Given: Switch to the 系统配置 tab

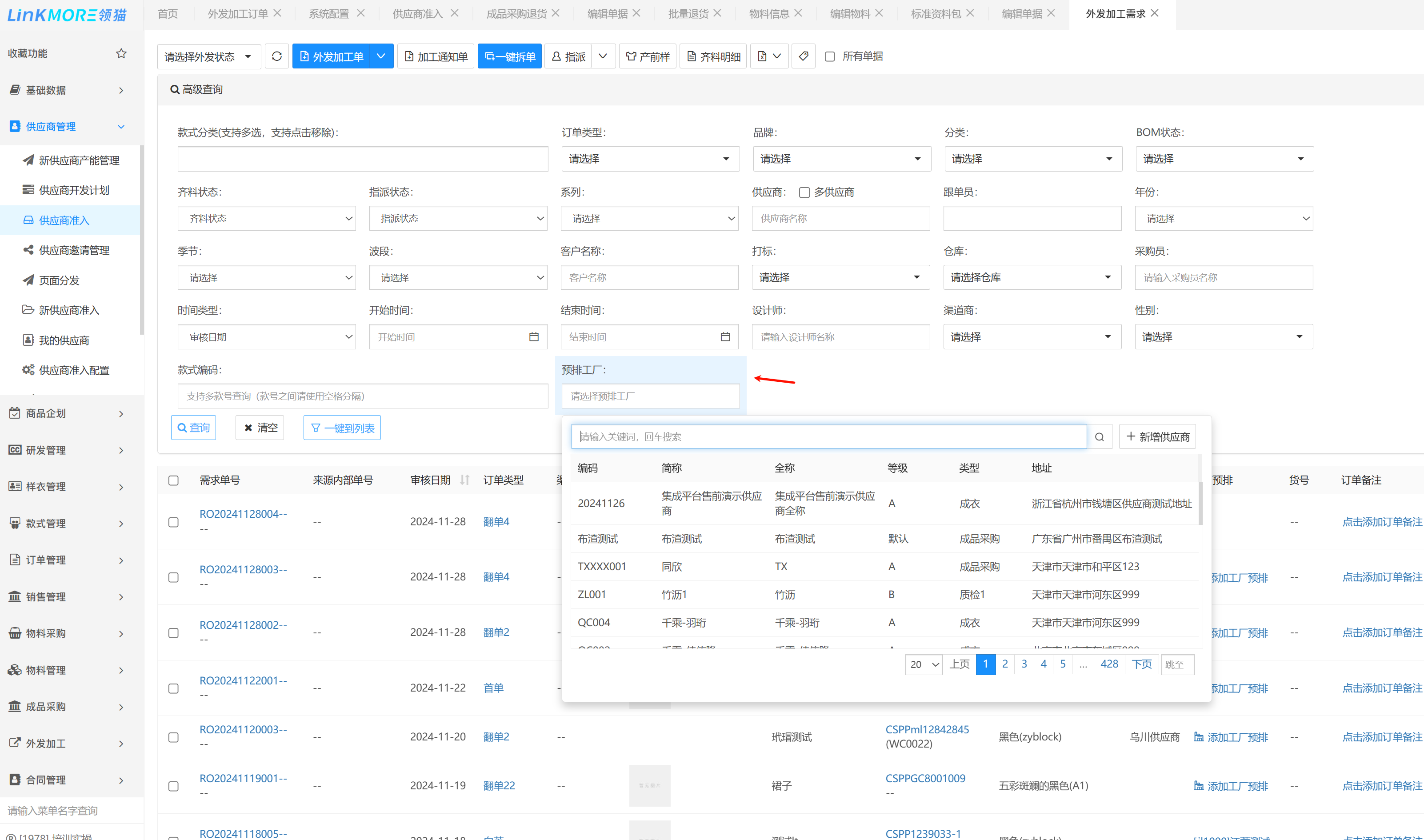Looking at the screenshot, I should pyautogui.click(x=329, y=14).
